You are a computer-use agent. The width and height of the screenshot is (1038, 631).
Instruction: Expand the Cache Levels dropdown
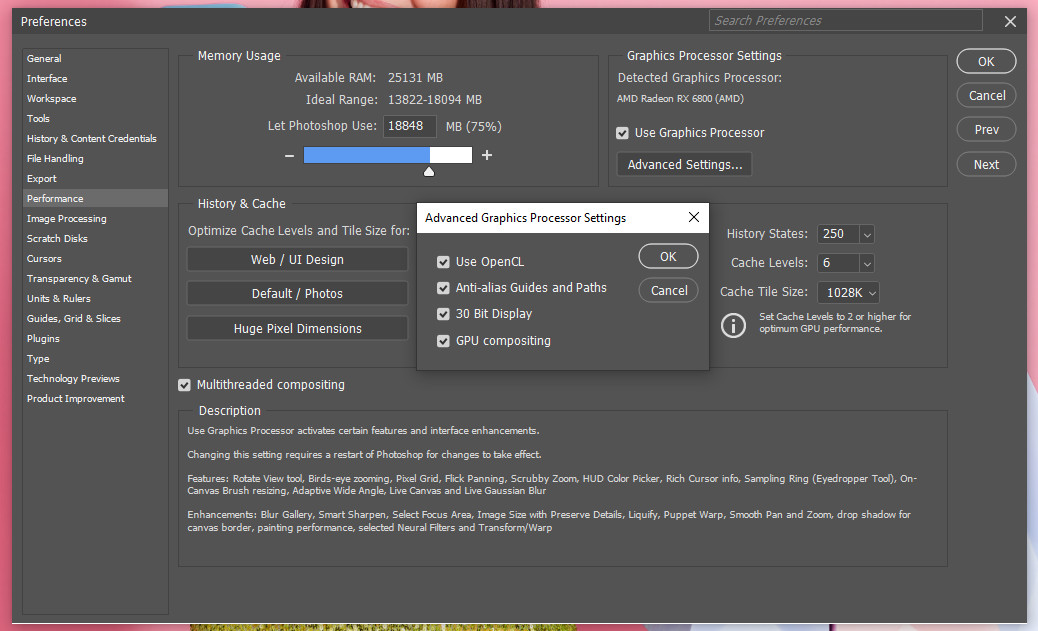pos(867,264)
